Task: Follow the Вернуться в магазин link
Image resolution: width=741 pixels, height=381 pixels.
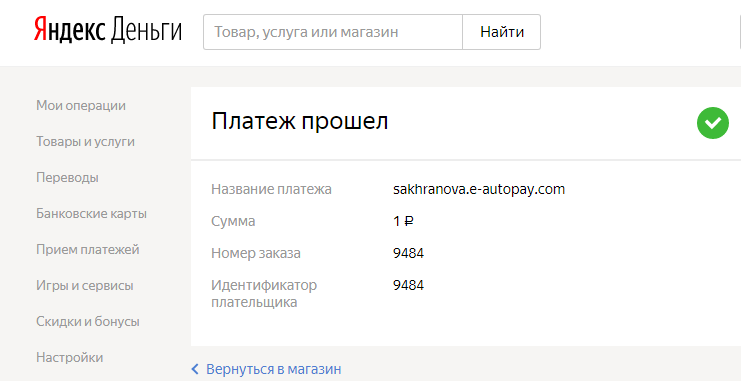Action: (274, 369)
